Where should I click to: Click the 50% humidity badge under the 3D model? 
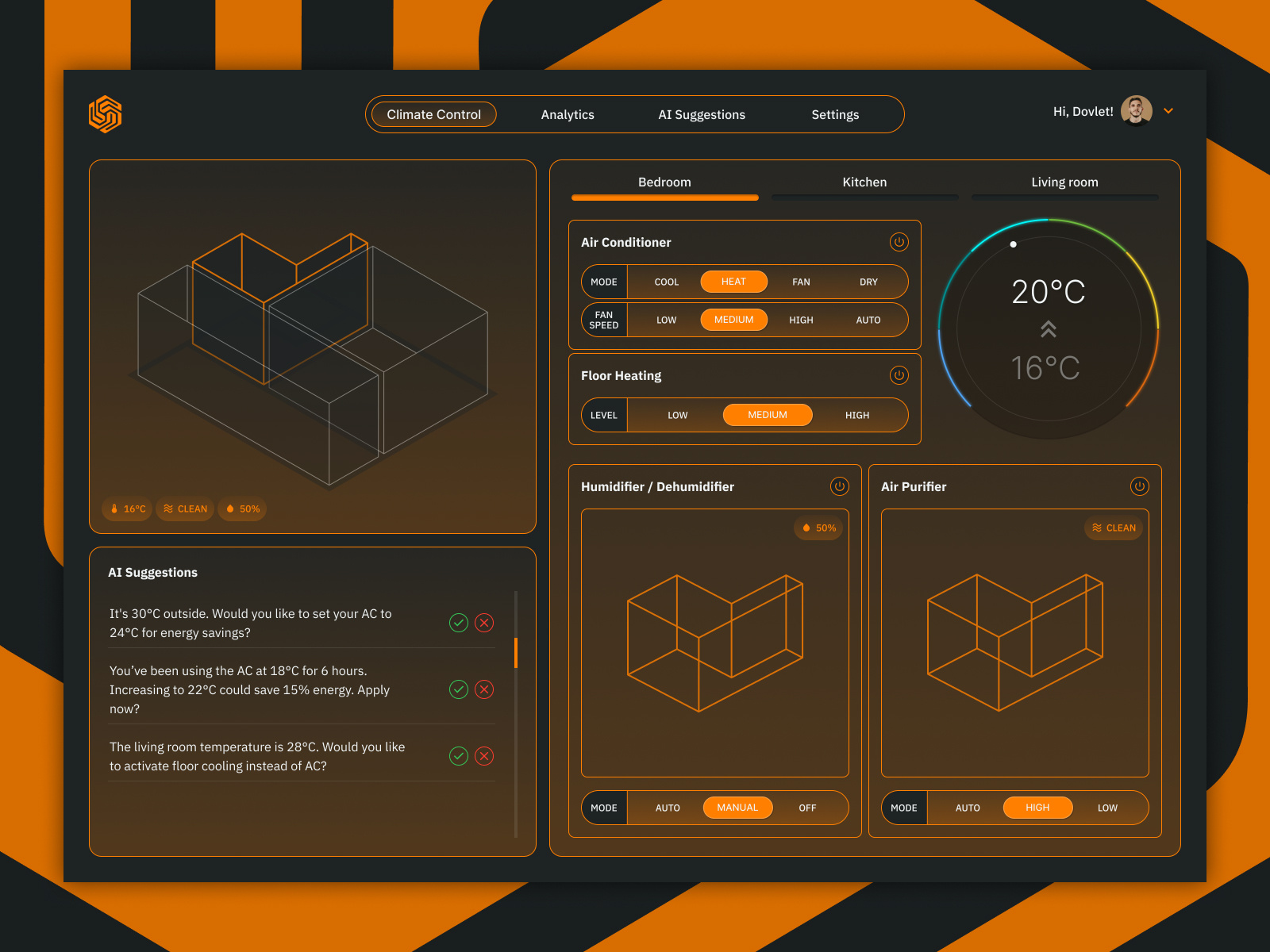(241, 509)
